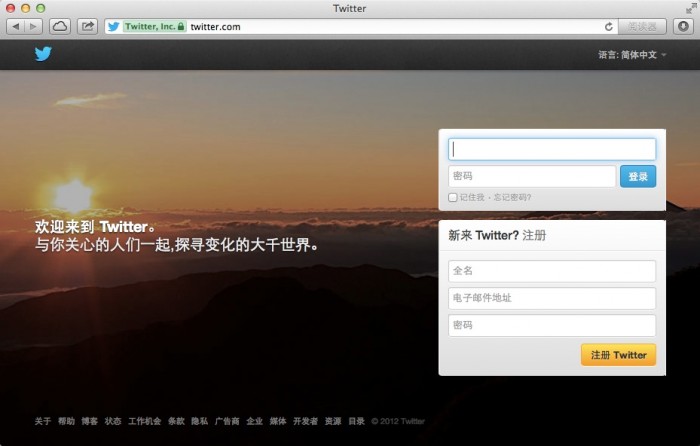Viewport: 700px width, 446px height.
Task: Open the 语言: 简体中文 language dropdown
Action: coord(632,55)
